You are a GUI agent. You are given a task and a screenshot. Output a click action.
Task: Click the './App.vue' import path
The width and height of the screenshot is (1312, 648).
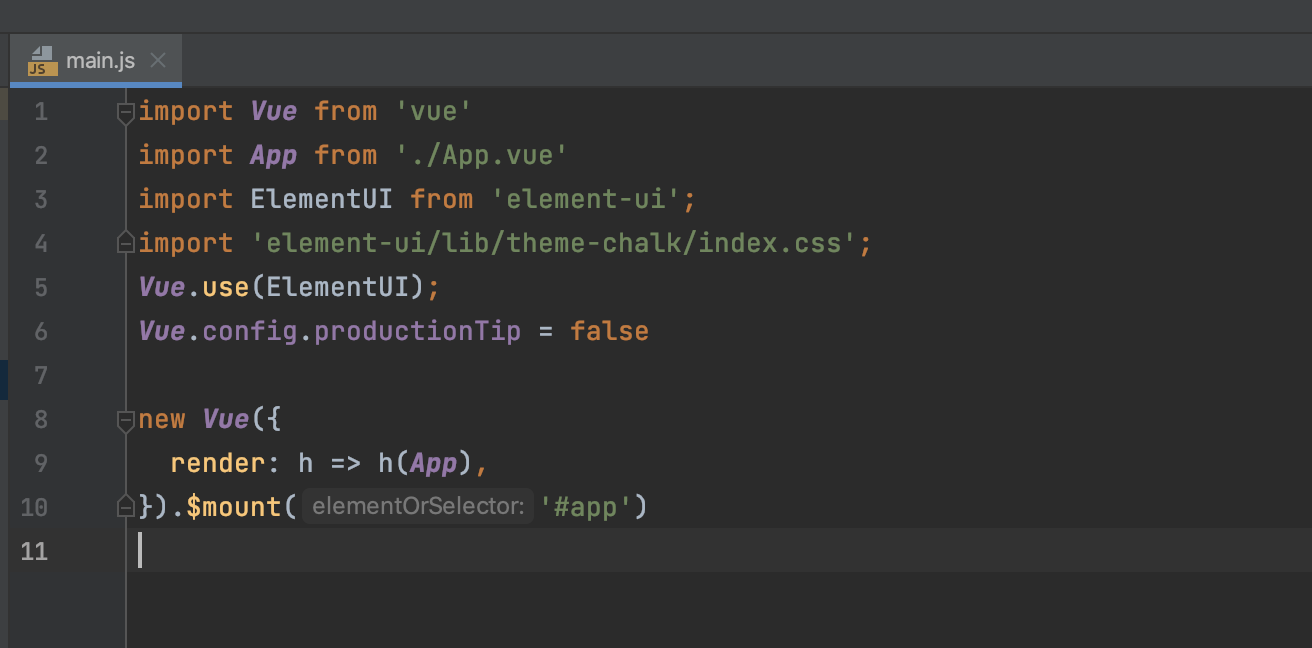point(482,155)
